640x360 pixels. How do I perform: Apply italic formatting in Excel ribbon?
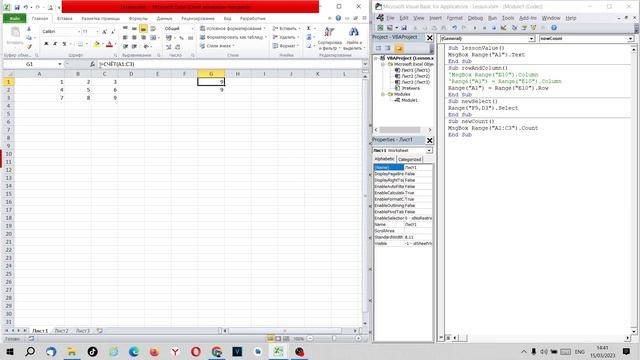click(55, 44)
